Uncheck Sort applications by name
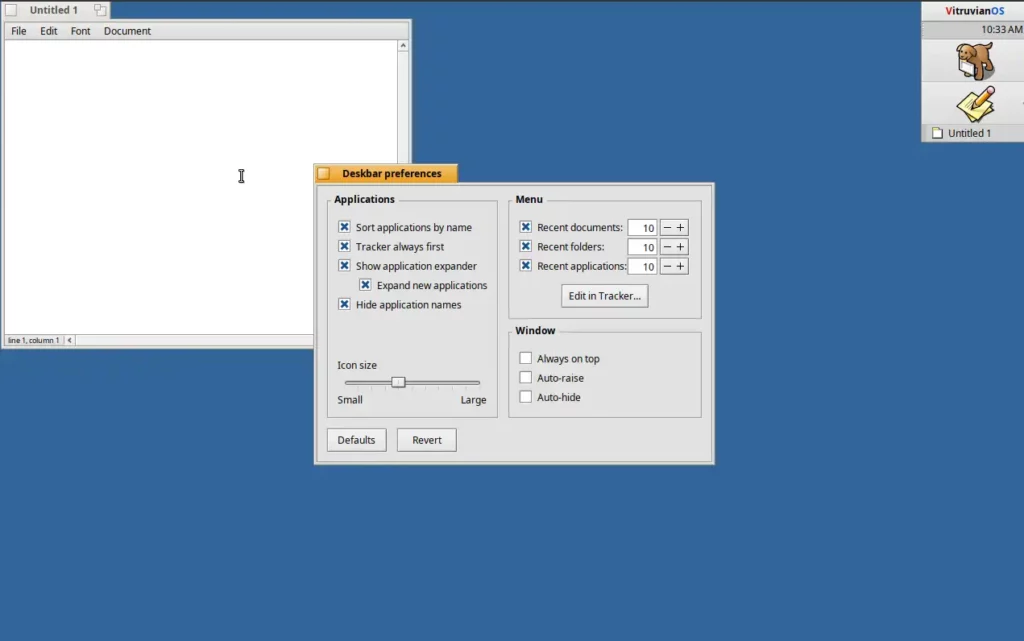 coord(344,228)
